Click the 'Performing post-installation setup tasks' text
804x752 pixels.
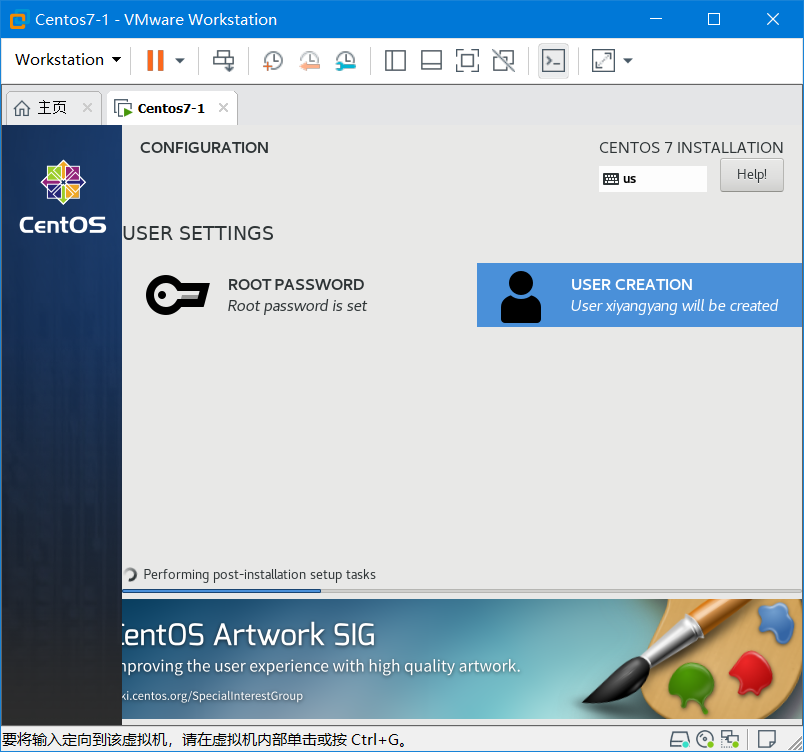[x=259, y=575]
